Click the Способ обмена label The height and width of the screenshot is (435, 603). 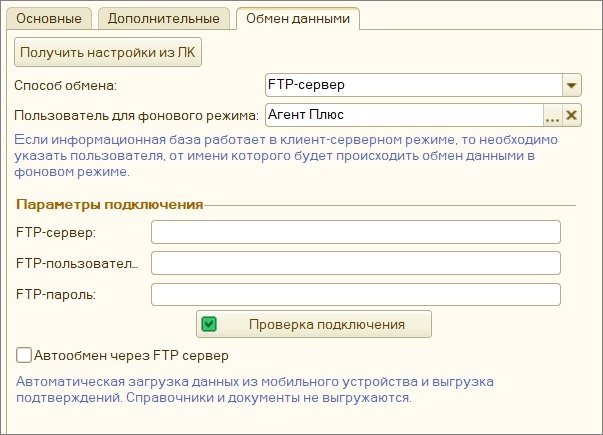click(65, 85)
